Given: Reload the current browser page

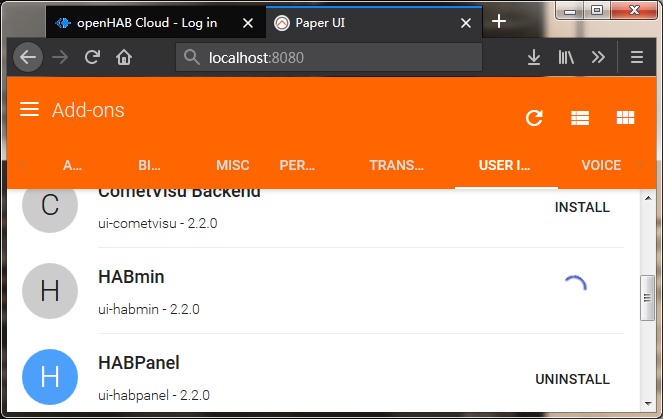Looking at the screenshot, I should (x=92, y=57).
